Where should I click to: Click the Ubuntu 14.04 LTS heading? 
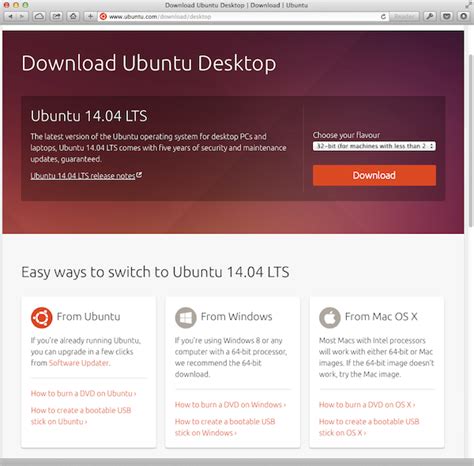[89, 116]
